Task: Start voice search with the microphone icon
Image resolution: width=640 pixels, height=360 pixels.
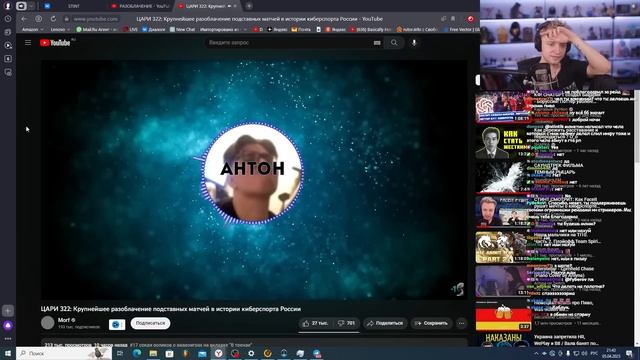Action: [x=414, y=42]
